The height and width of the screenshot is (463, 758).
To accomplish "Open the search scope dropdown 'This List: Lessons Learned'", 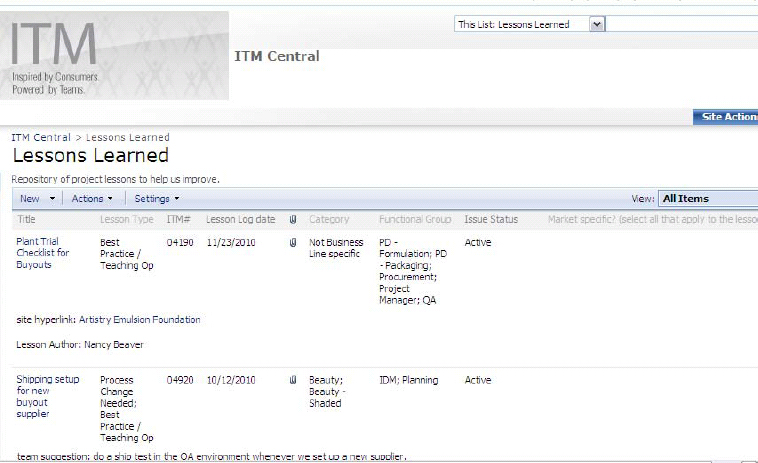I will coord(597,24).
